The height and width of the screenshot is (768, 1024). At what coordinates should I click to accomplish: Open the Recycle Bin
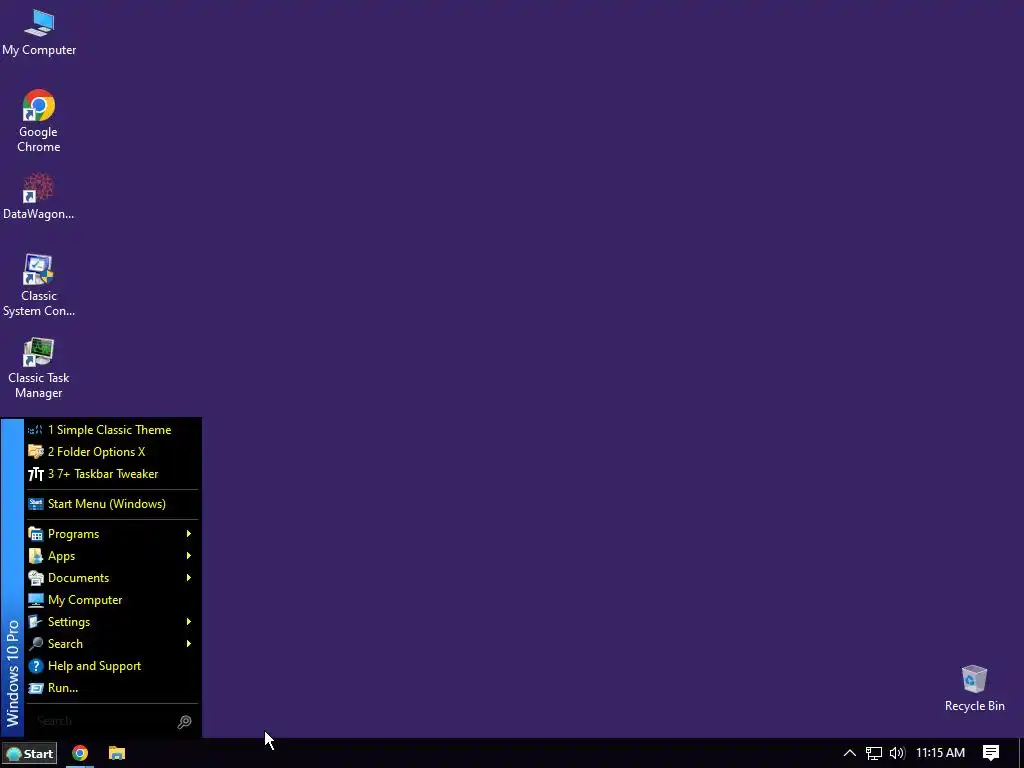pos(974,688)
